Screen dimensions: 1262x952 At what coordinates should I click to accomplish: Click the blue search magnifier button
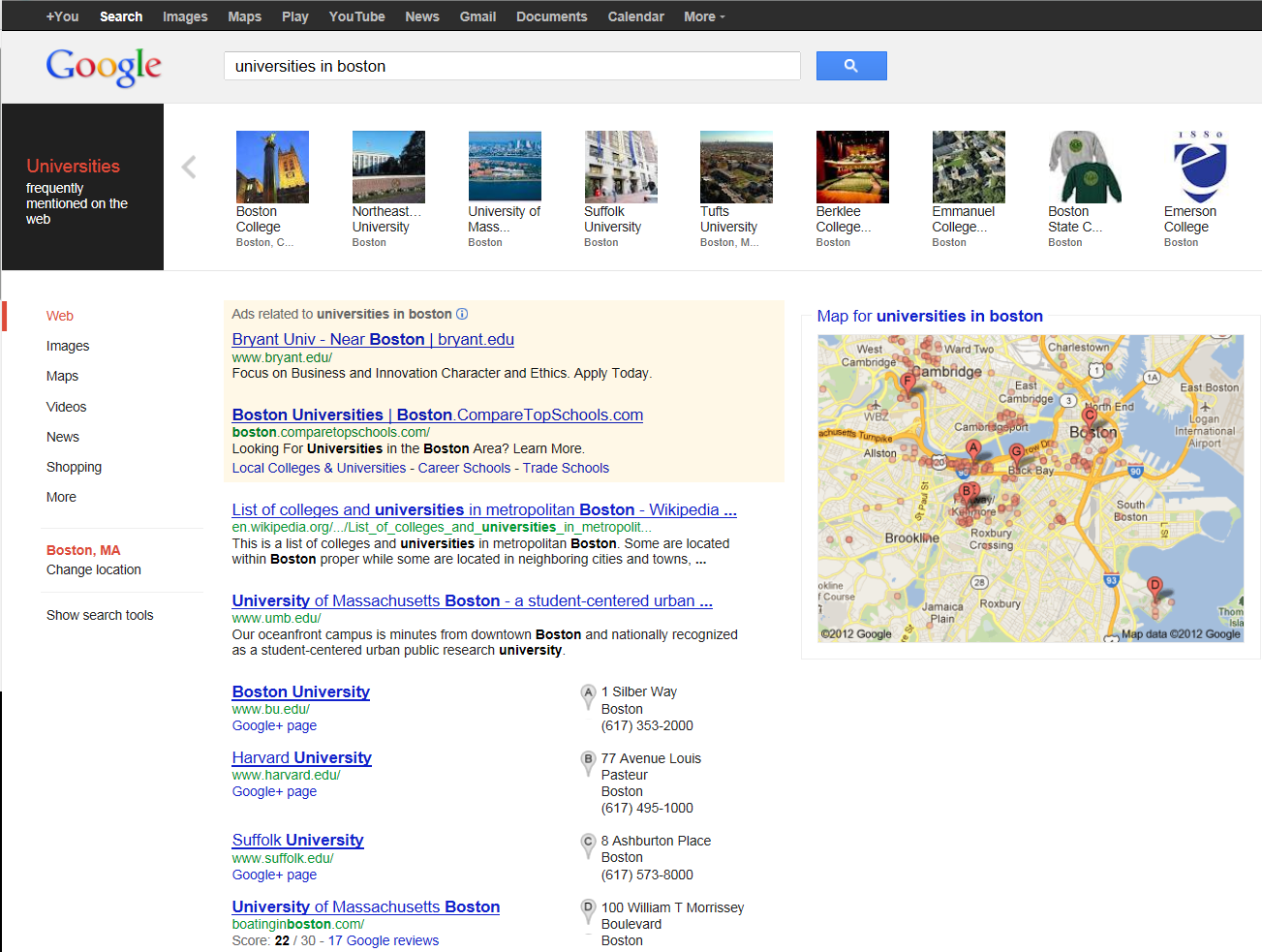tap(851, 66)
